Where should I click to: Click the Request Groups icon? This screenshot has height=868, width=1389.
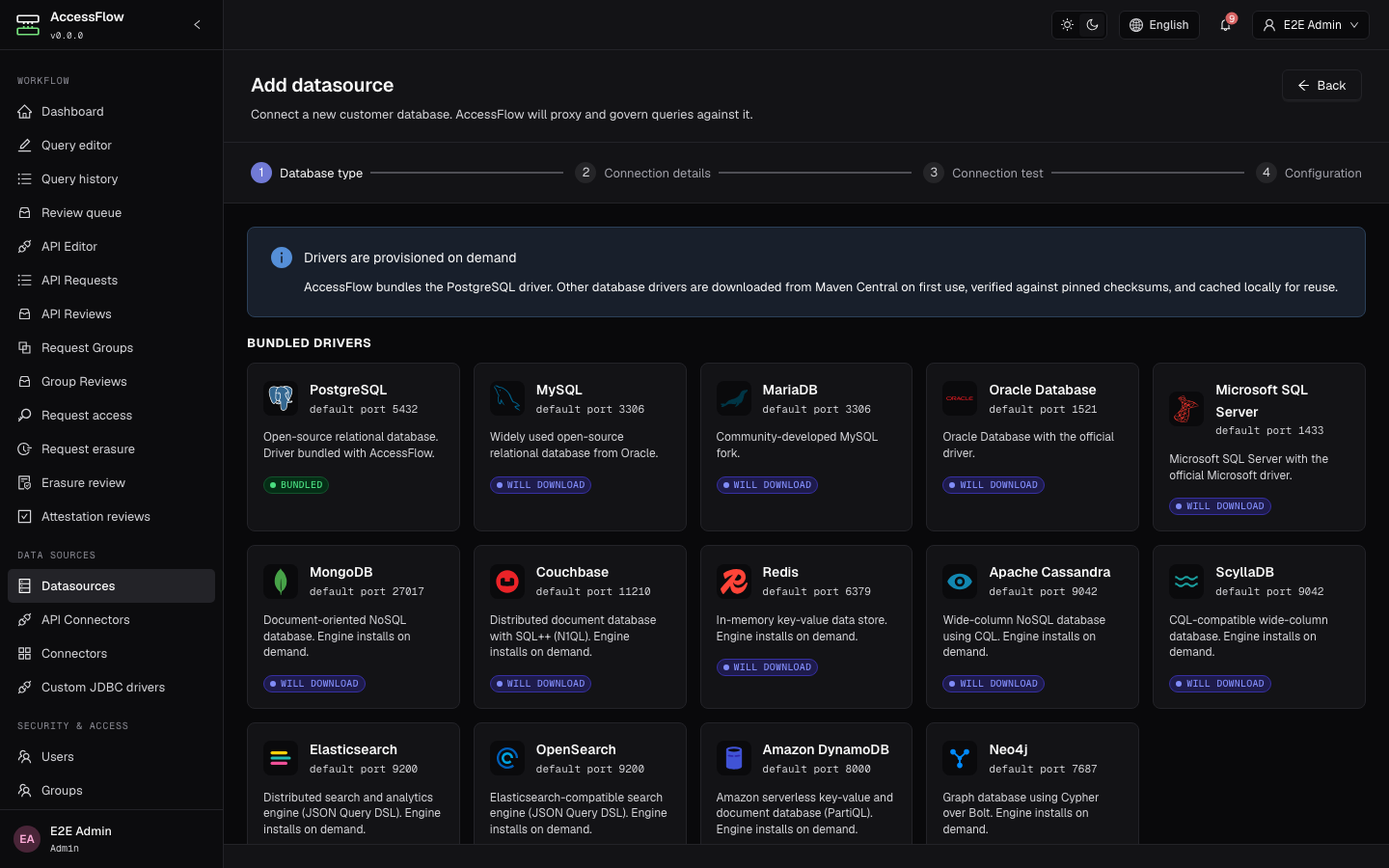pos(25,348)
